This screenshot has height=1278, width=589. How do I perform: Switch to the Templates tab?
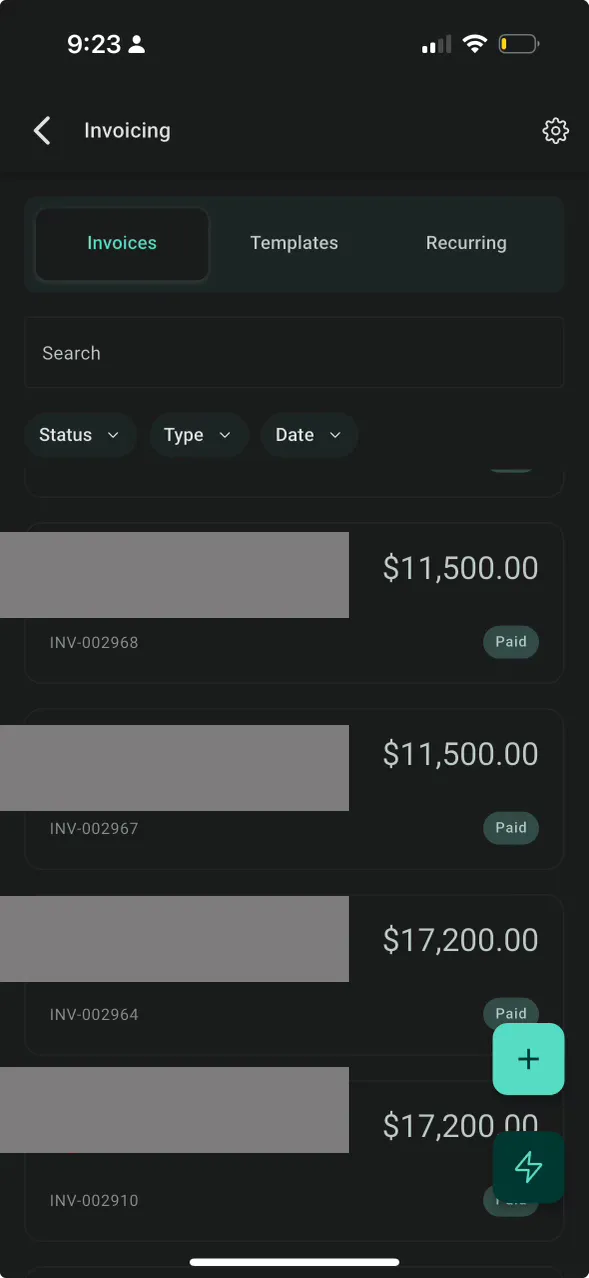294,243
